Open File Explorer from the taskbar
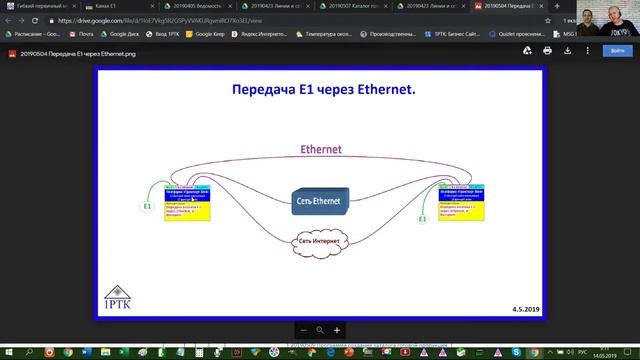Viewport: 640px width, 360px height. click(105, 352)
